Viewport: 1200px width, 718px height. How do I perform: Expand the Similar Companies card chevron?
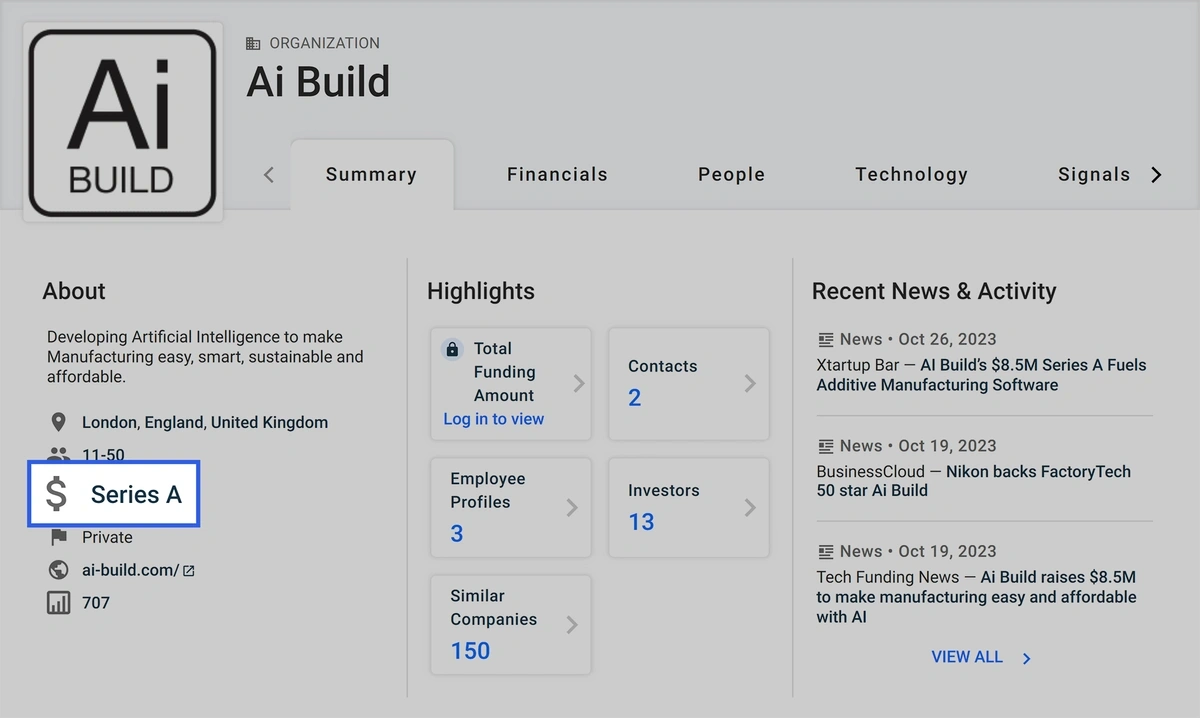click(x=572, y=625)
